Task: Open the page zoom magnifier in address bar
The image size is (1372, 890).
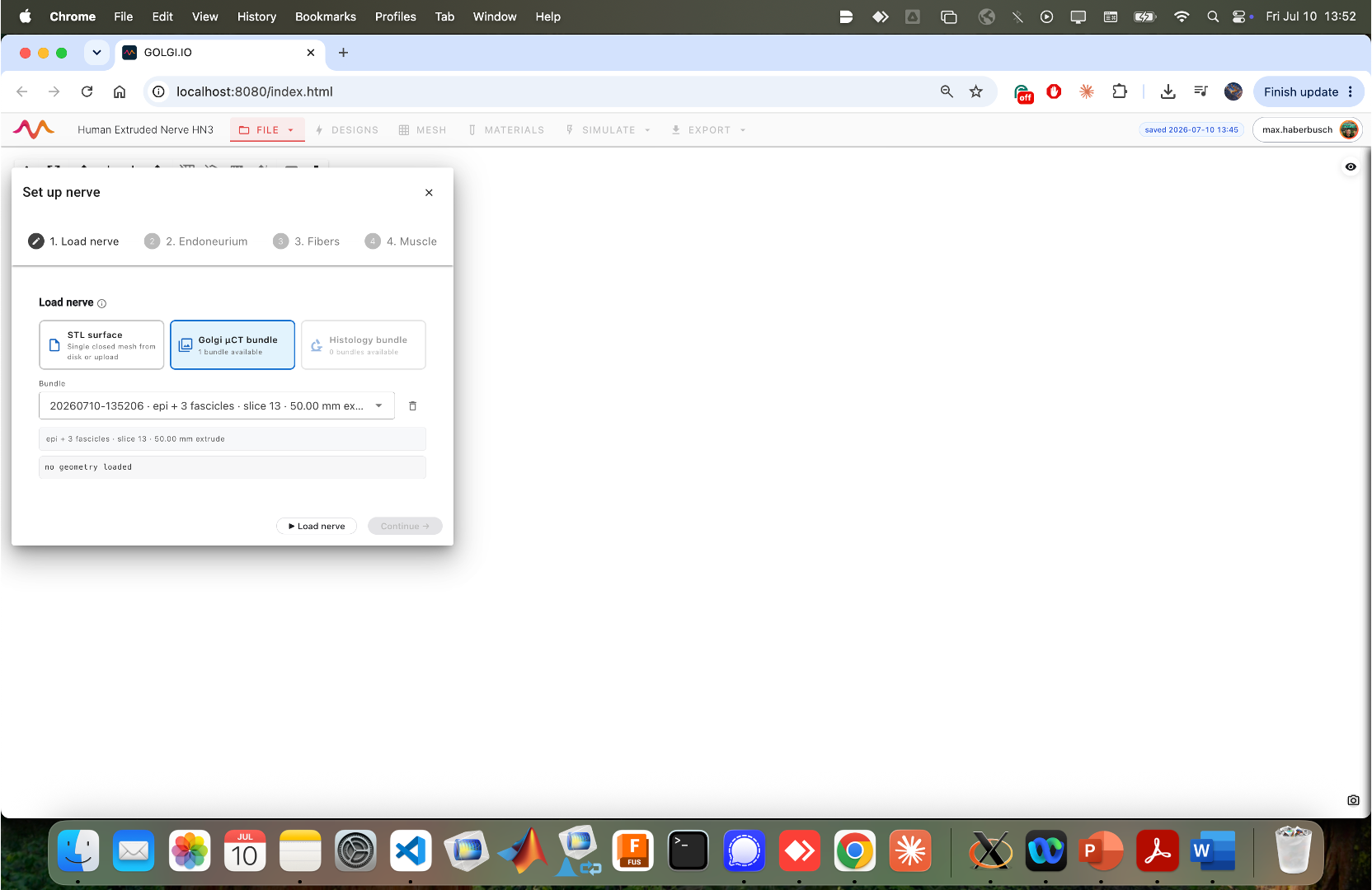Action: [947, 91]
